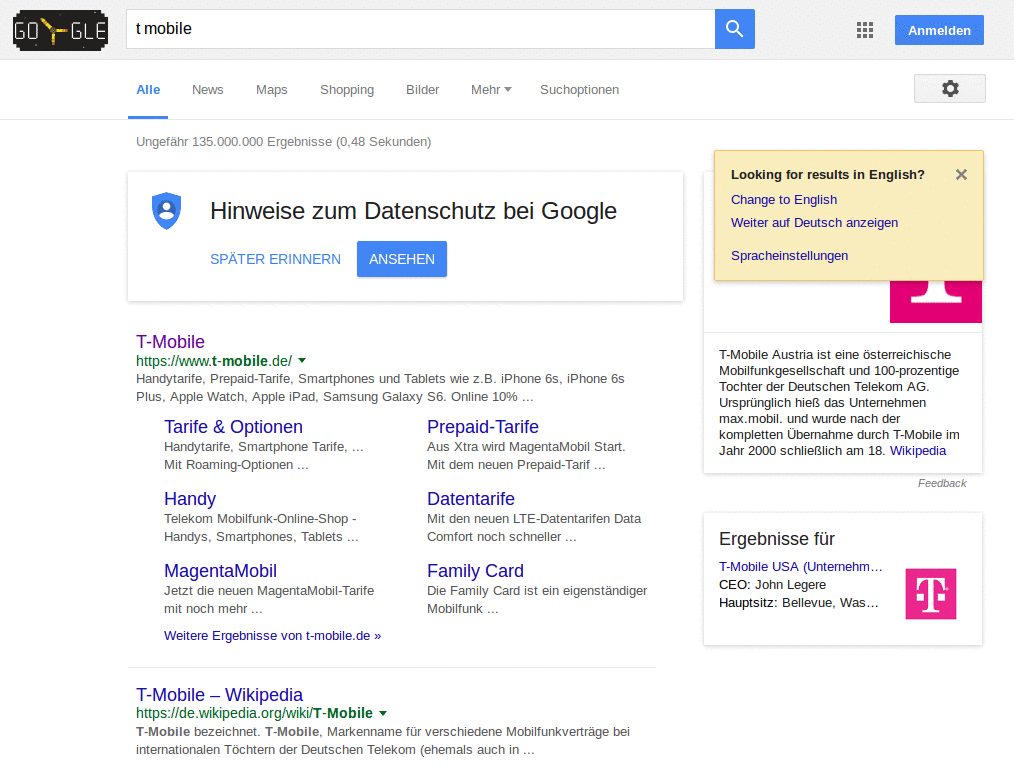Open T-Mobile USA (Unternehmen) link

pyautogui.click(x=801, y=566)
